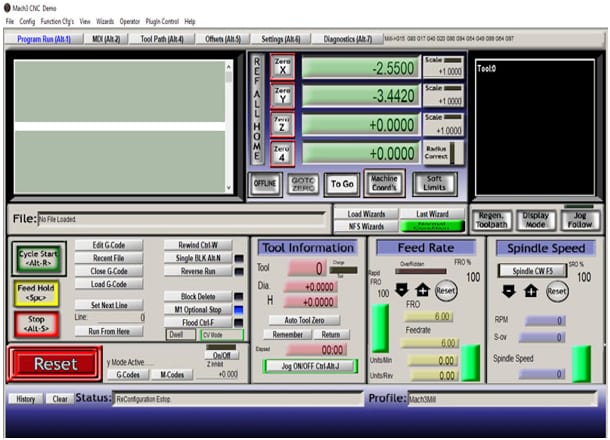610x440 pixels.
Task: Switch to Settings (Alt-6) tab
Action: tap(281, 39)
